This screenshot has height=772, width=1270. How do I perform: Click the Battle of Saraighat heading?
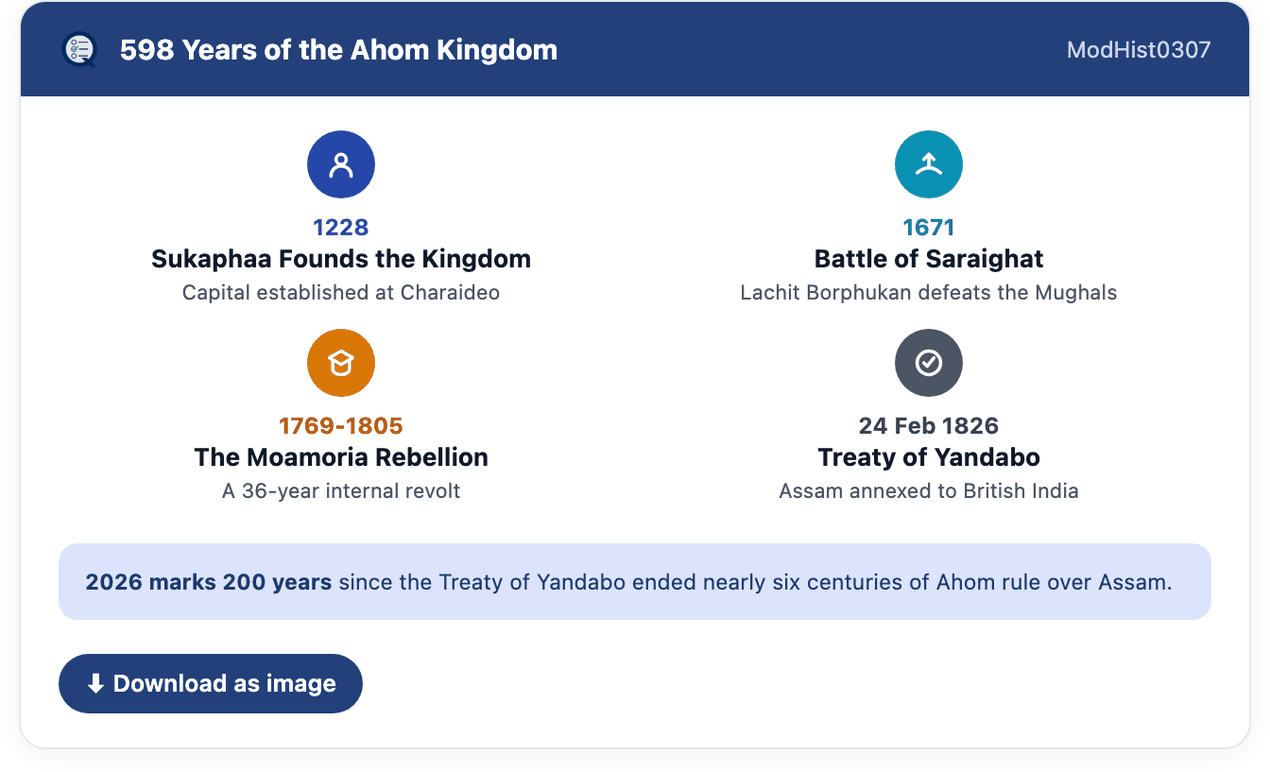(x=929, y=259)
